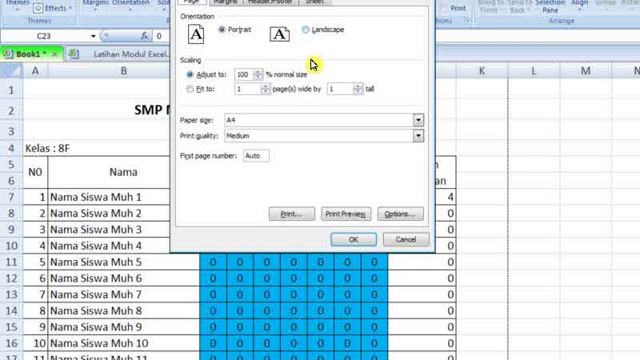Click the Adjust to percent field

(244, 75)
